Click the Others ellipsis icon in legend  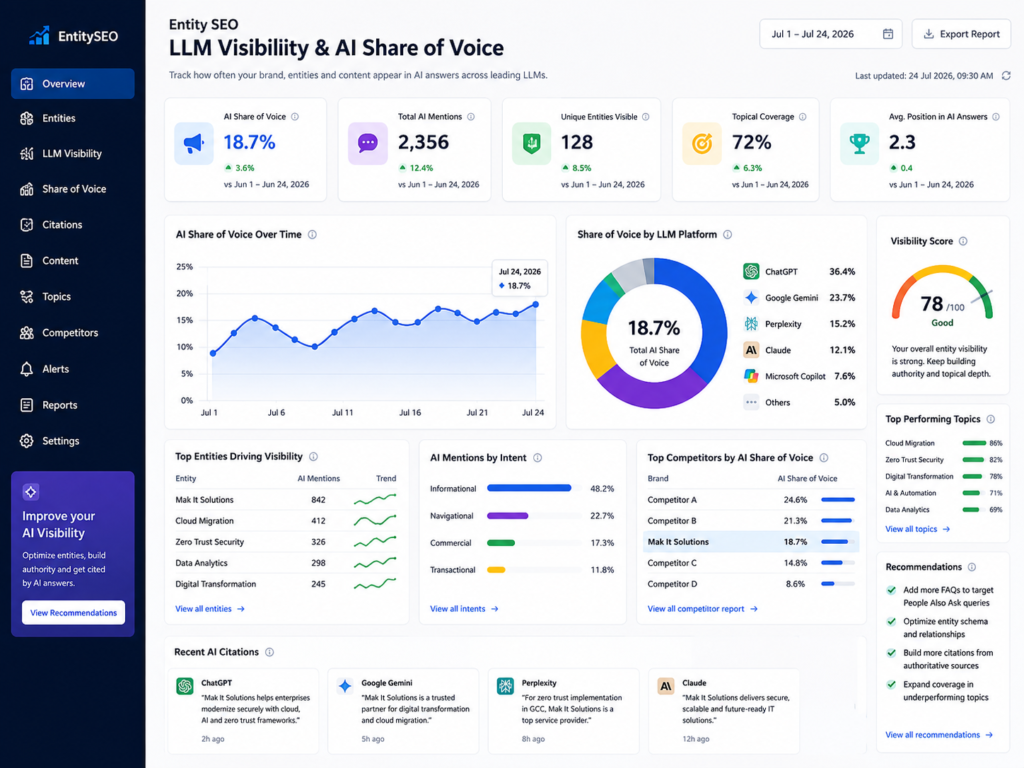pos(751,402)
